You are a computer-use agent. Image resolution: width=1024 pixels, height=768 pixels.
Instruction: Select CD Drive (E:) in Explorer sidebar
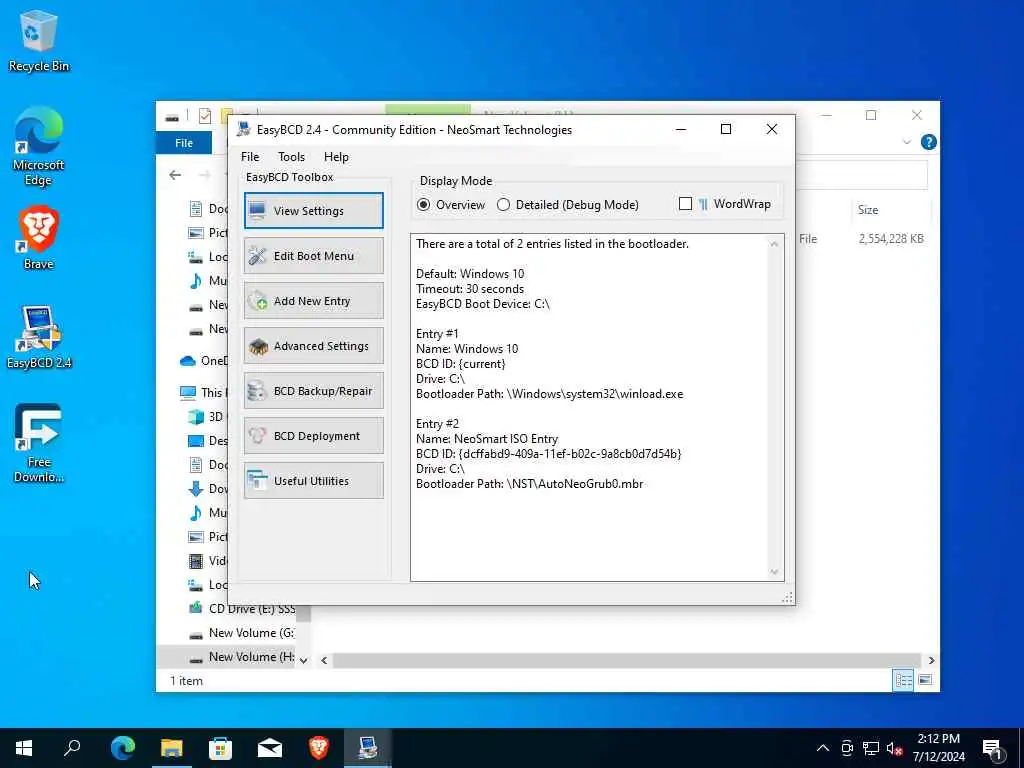(241, 608)
